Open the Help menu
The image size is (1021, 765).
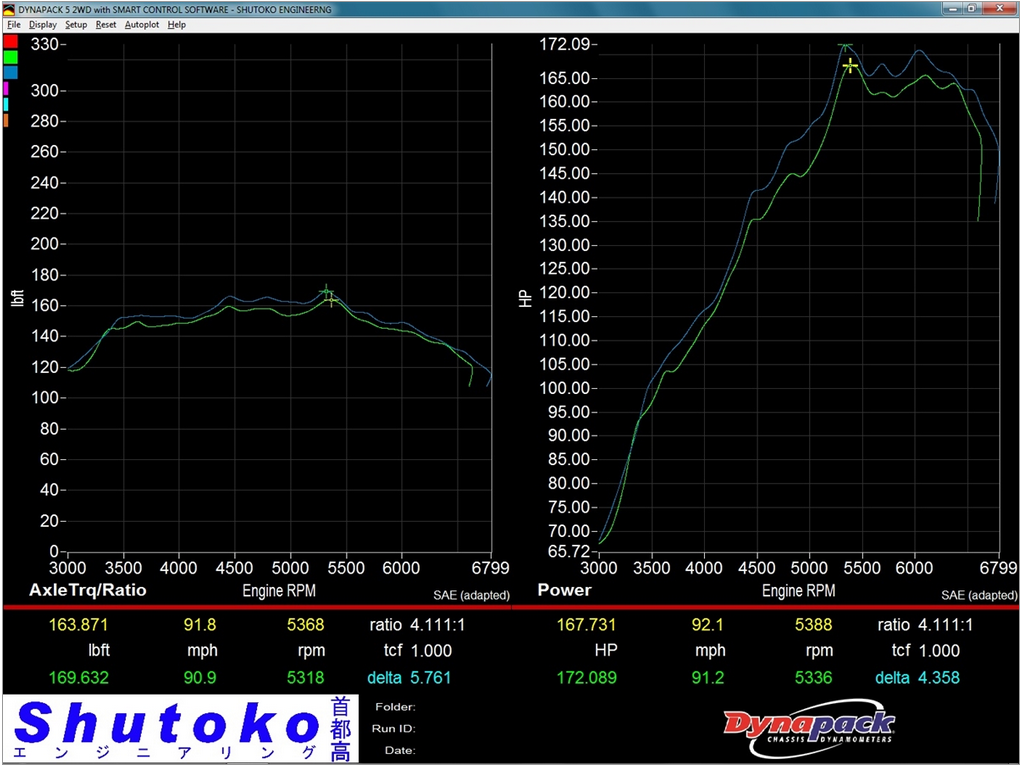[x=177, y=24]
